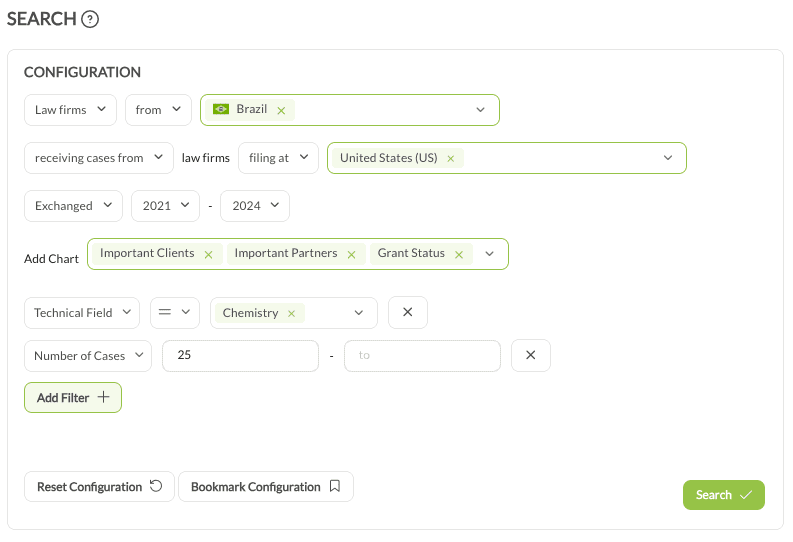Expand the Add Chart options chevron
This screenshot has width=793, height=542.
pos(489,254)
